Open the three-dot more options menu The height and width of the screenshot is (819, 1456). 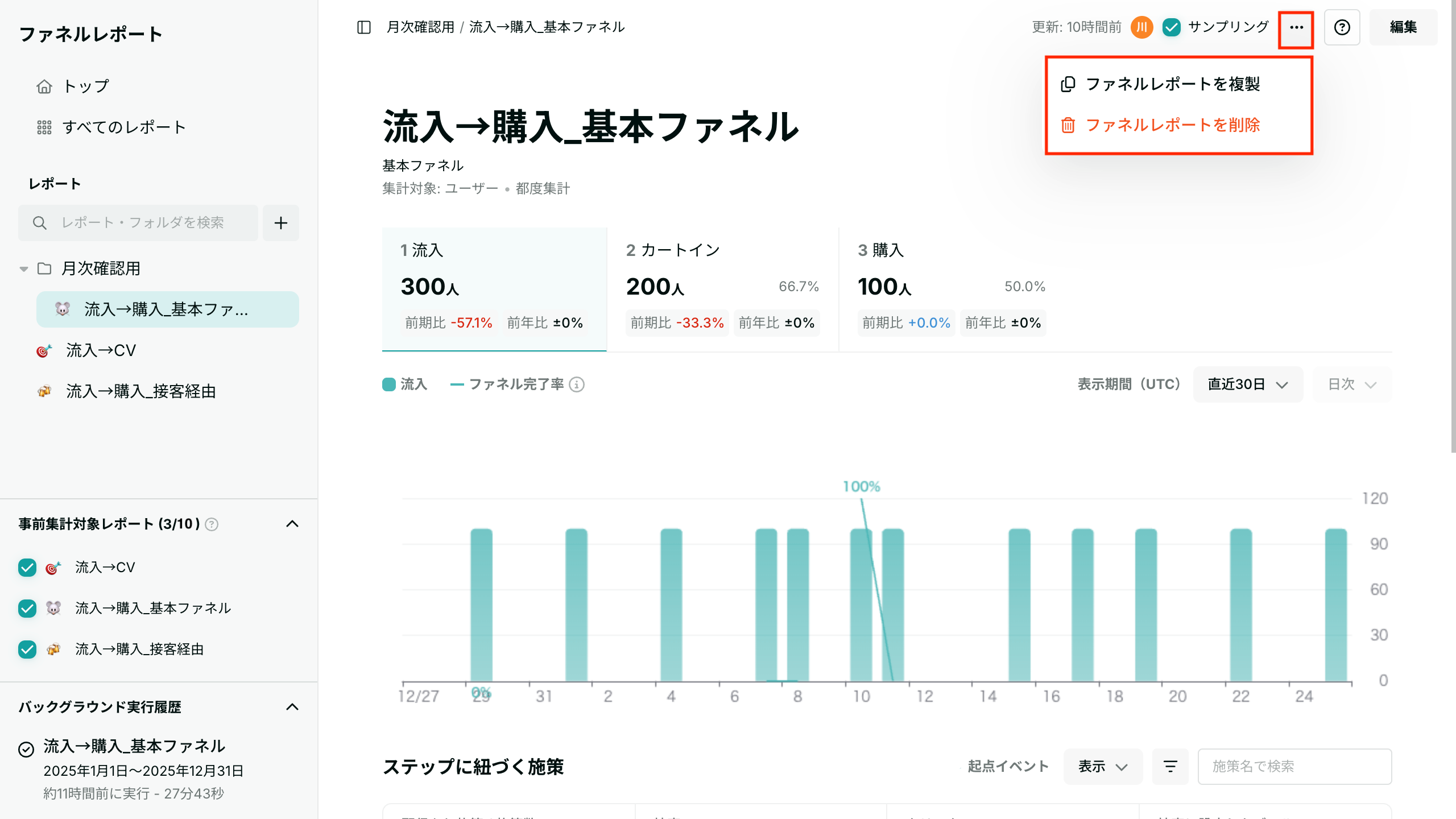click(x=1296, y=27)
